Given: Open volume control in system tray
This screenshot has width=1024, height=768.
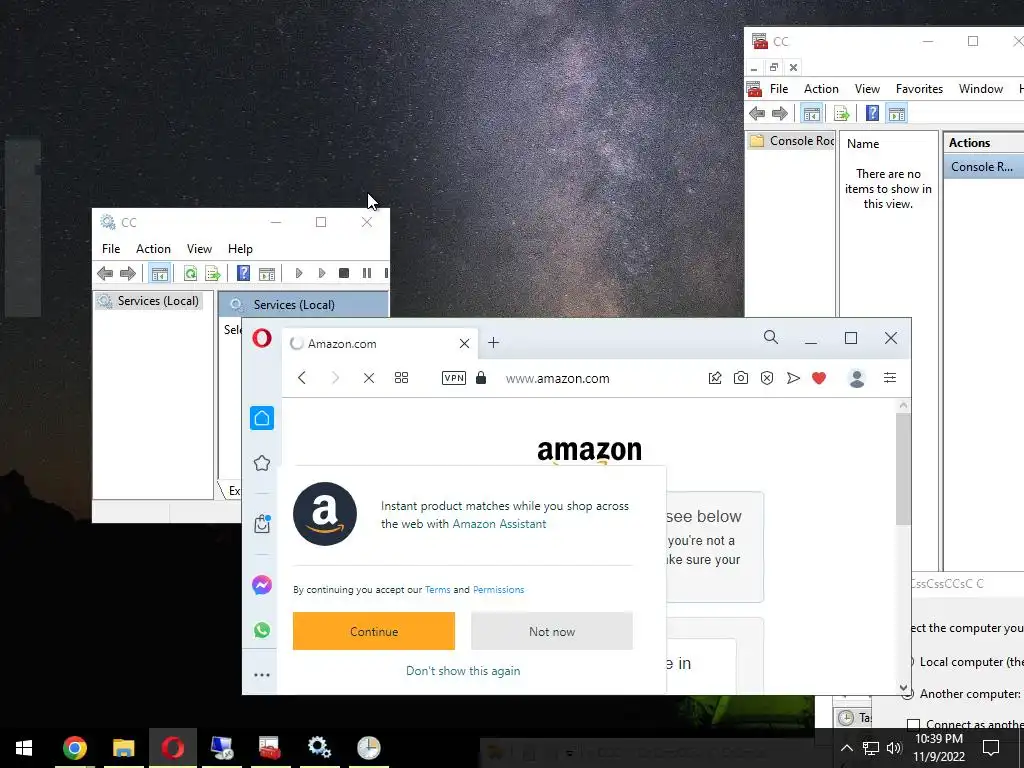Looking at the screenshot, I should (x=894, y=748).
